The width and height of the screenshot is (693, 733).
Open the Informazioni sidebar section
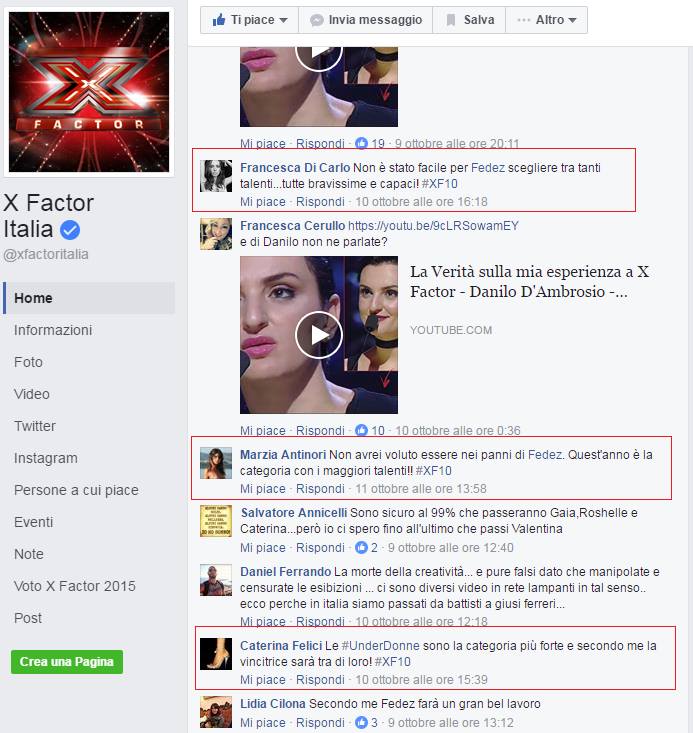tap(53, 330)
